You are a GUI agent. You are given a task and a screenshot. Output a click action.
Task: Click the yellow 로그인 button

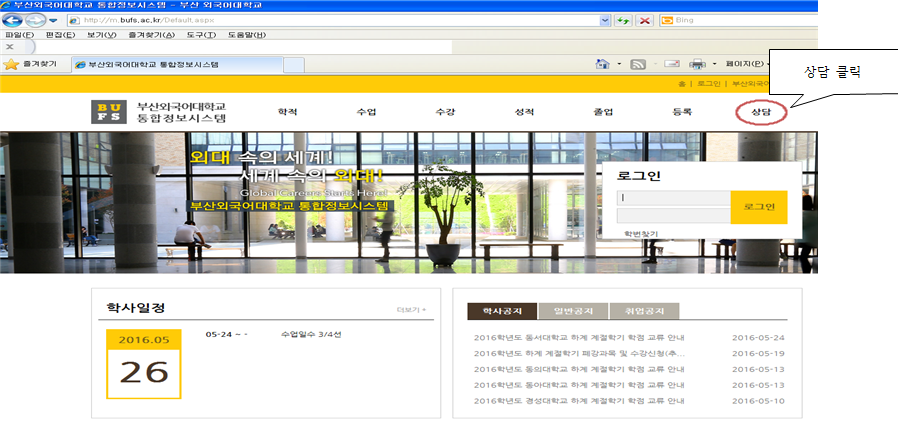click(759, 207)
